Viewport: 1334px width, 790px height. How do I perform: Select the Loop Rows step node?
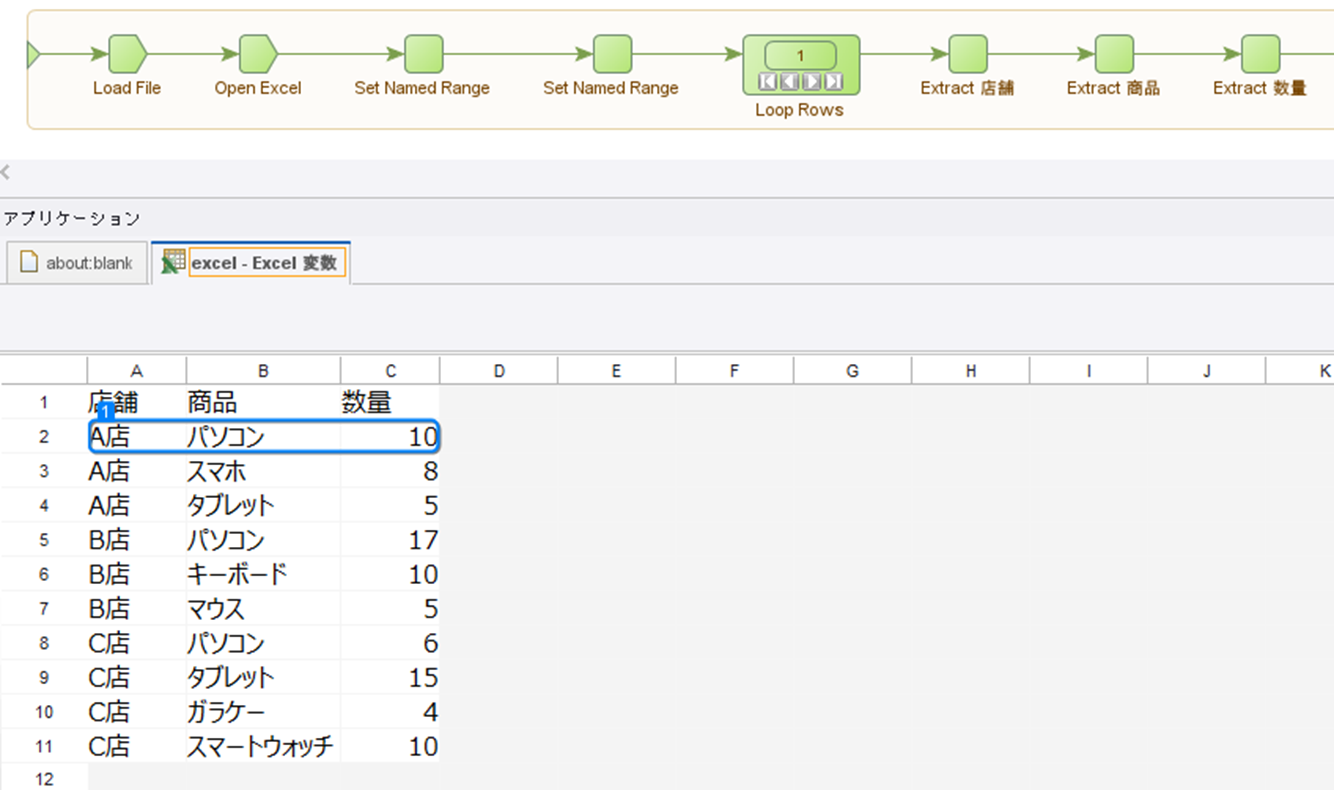pos(801,65)
